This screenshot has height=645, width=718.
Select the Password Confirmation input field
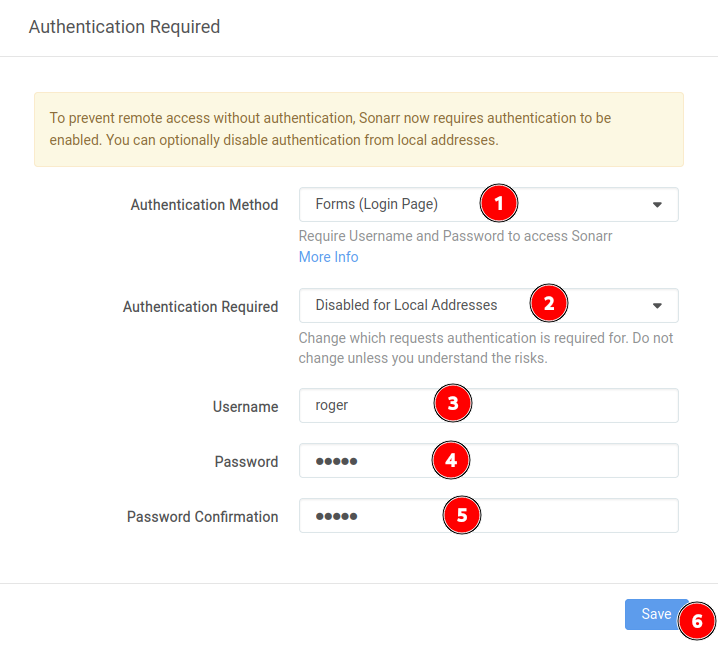[489, 515]
